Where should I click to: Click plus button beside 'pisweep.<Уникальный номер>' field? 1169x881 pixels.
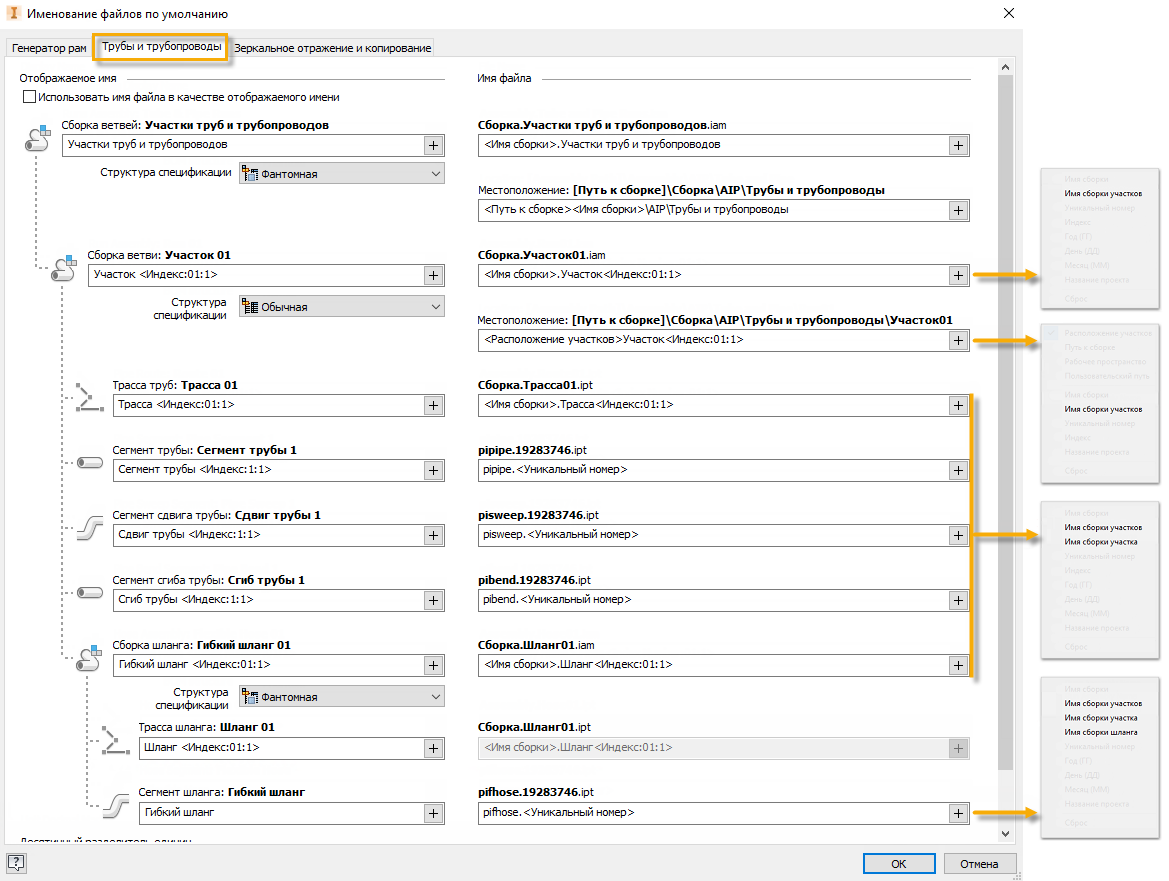point(958,535)
